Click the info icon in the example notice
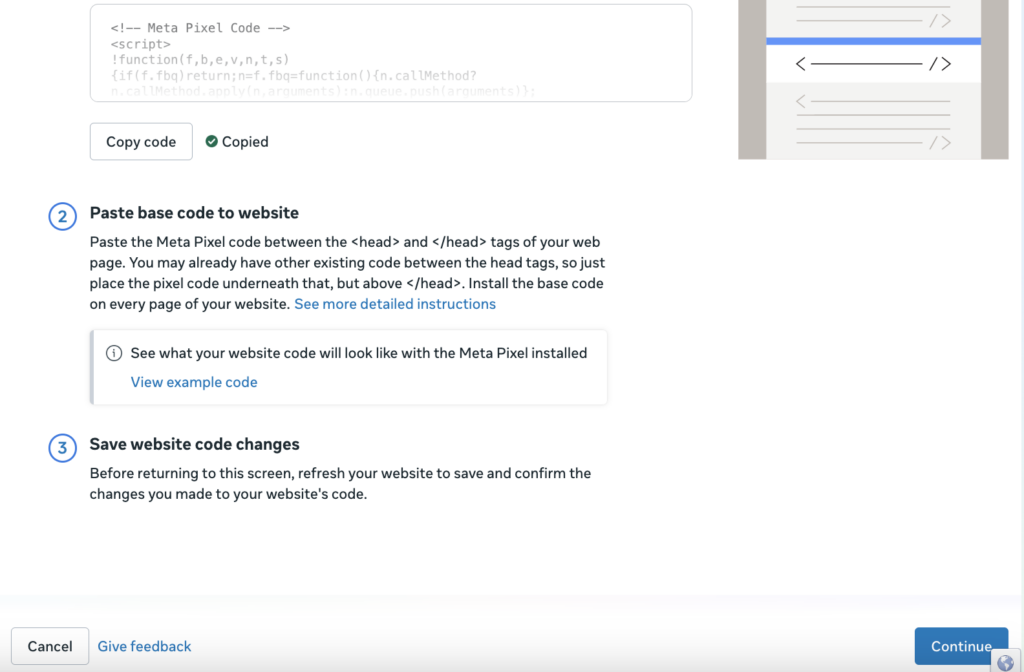1024x672 pixels. pyautogui.click(x=114, y=353)
